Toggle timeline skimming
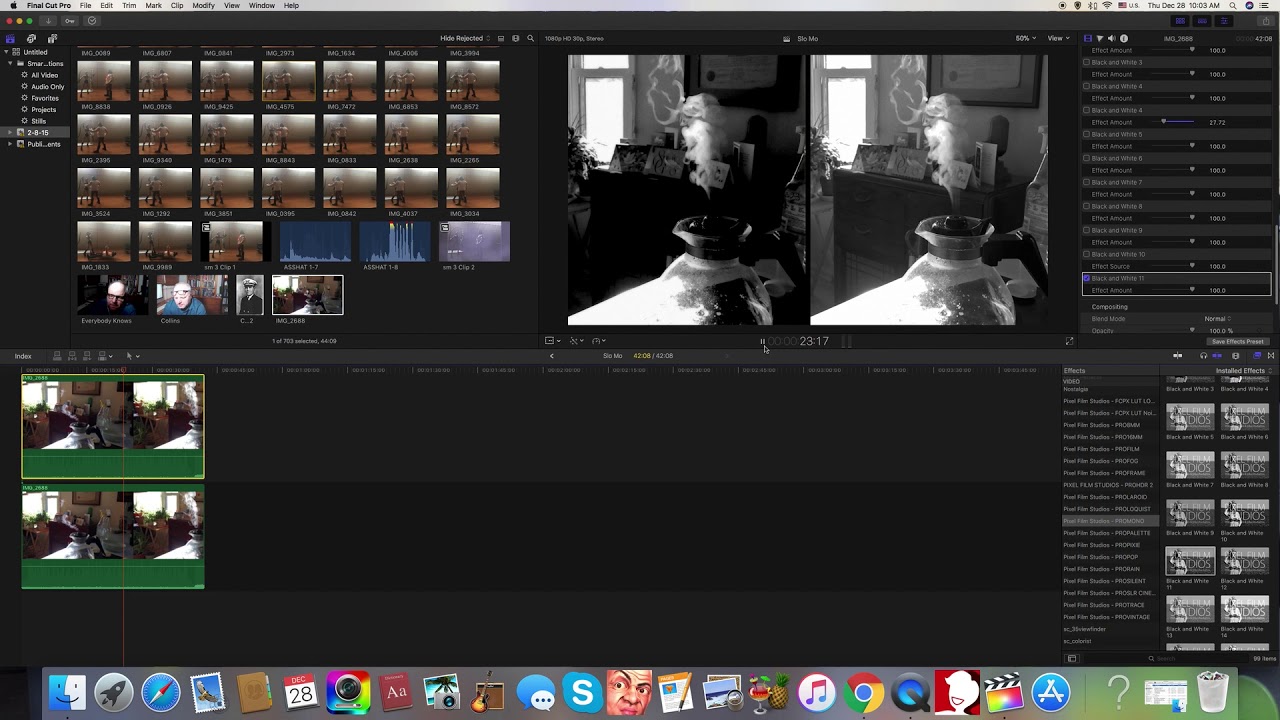The height and width of the screenshot is (720, 1280). [1178, 356]
